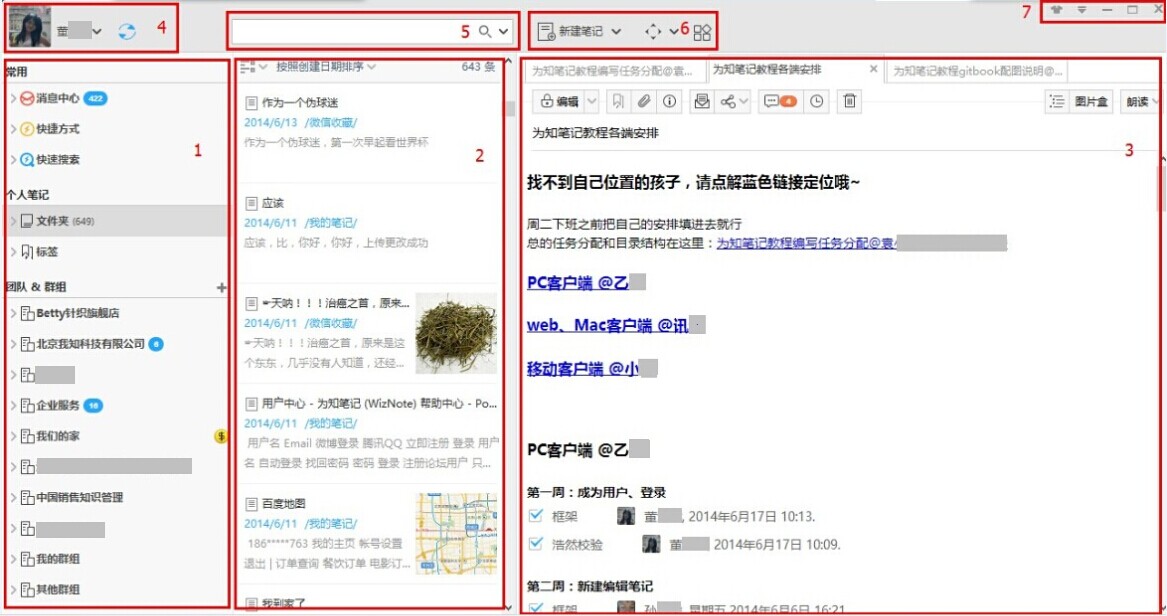Open dropdown arrow next to 新建笔记
The image size is (1167, 616).
pos(616,31)
